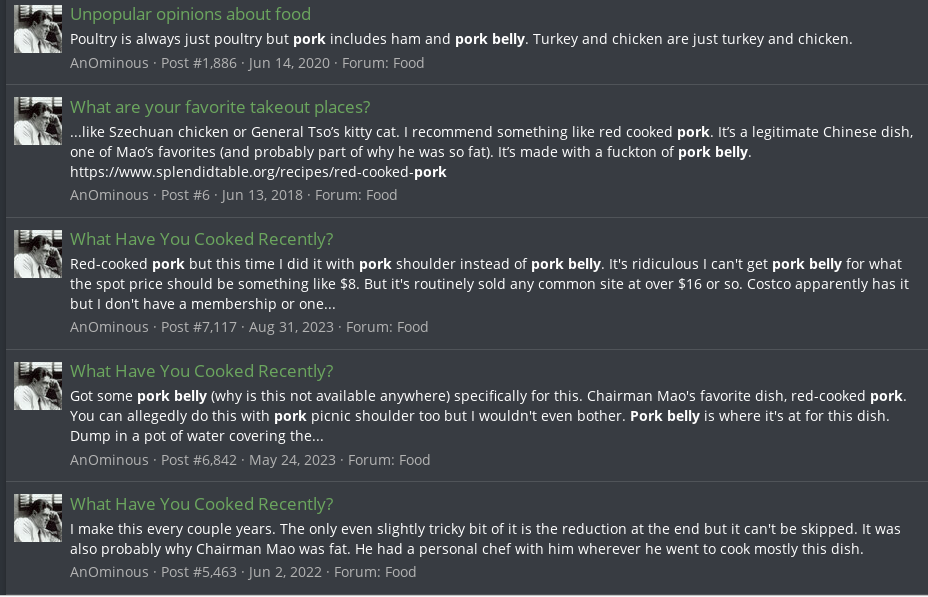Click the Food forum link on the May 24, 2023 result
Image resolution: width=928 pixels, height=597 pixels.
(x=414, y=460)
